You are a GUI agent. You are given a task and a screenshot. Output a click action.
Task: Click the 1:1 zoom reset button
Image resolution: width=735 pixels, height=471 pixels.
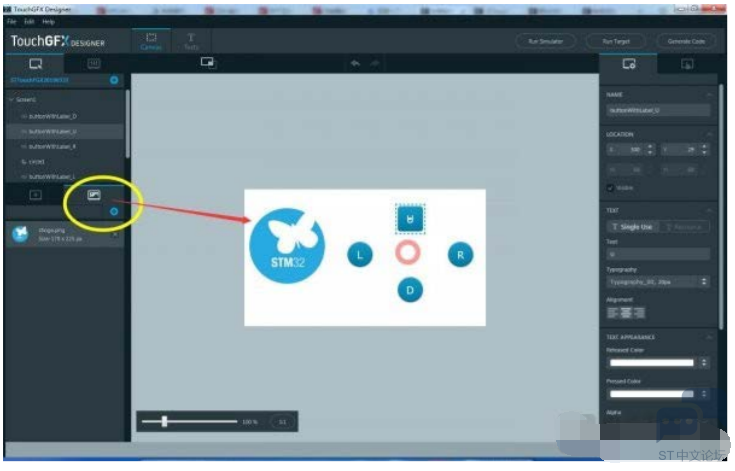tap(282, 422)
